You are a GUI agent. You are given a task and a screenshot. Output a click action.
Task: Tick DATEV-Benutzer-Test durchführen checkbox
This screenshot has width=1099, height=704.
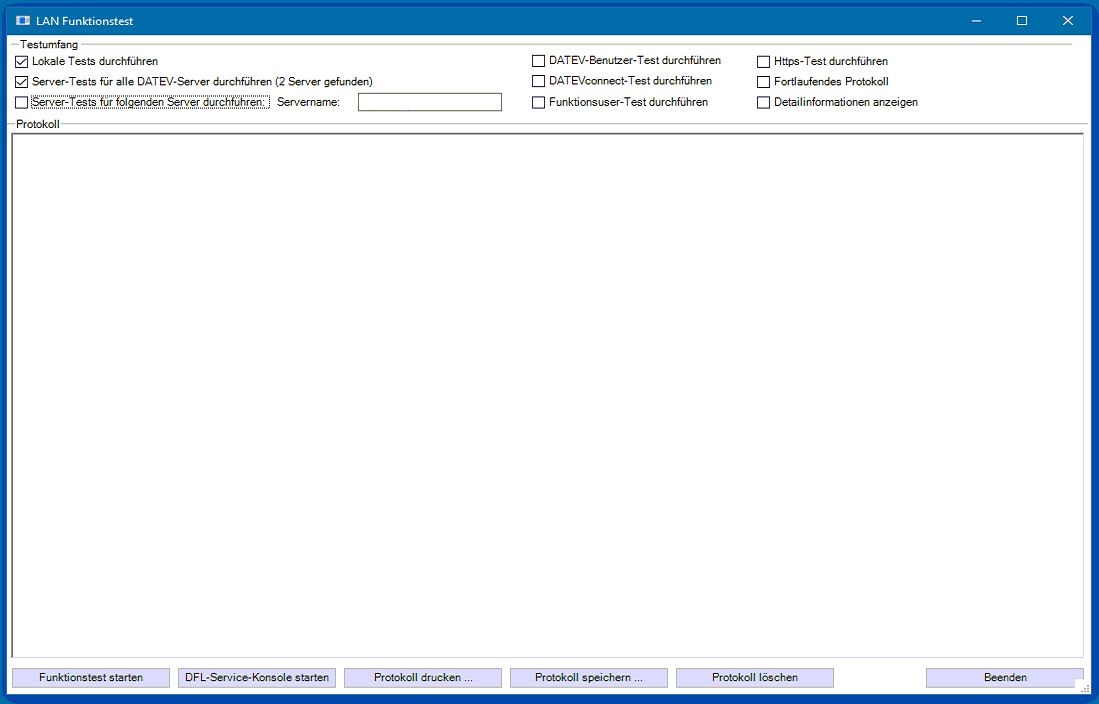pyautogui.click(x=539, y=61)
